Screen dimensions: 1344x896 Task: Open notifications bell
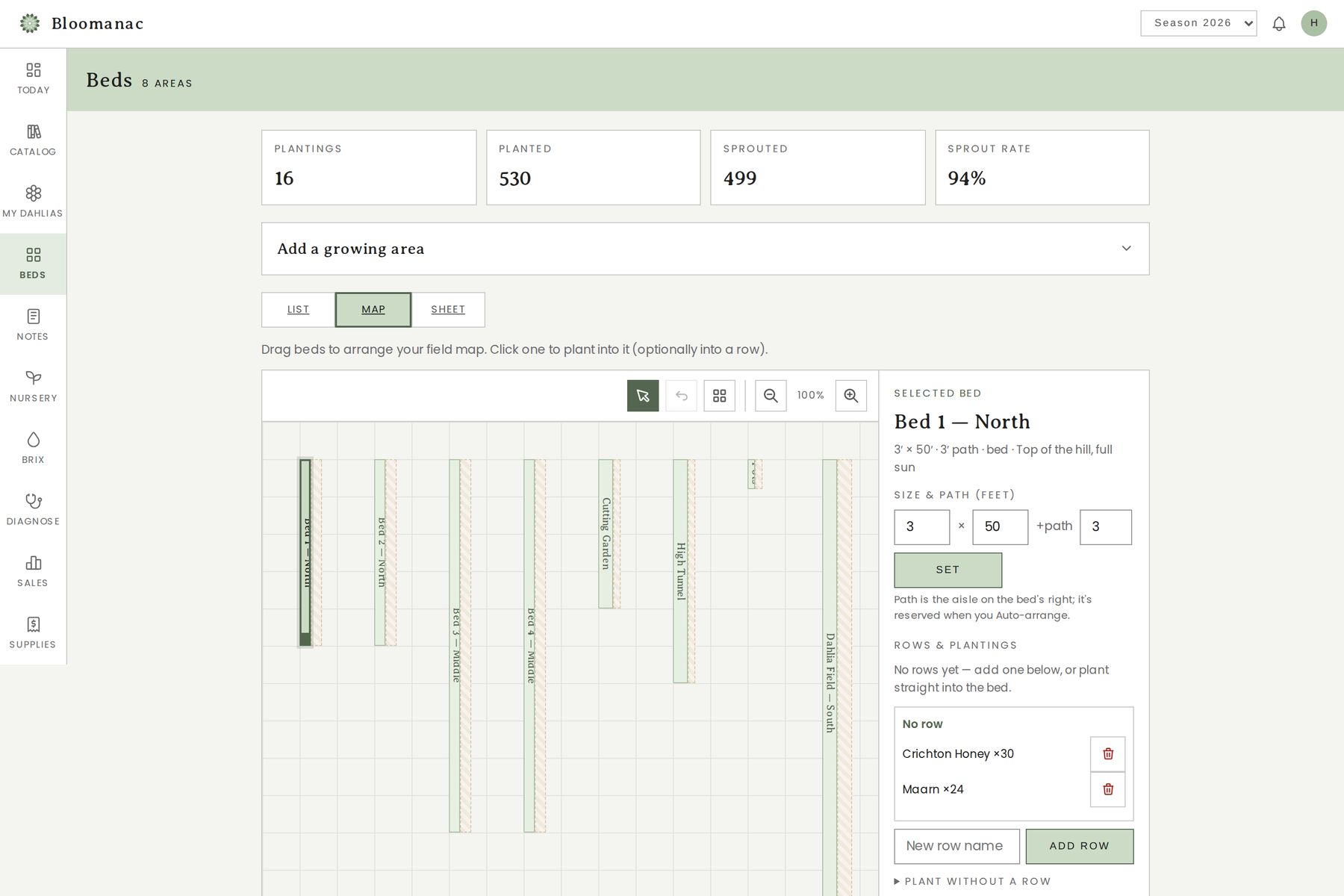tap(1279, 23)
